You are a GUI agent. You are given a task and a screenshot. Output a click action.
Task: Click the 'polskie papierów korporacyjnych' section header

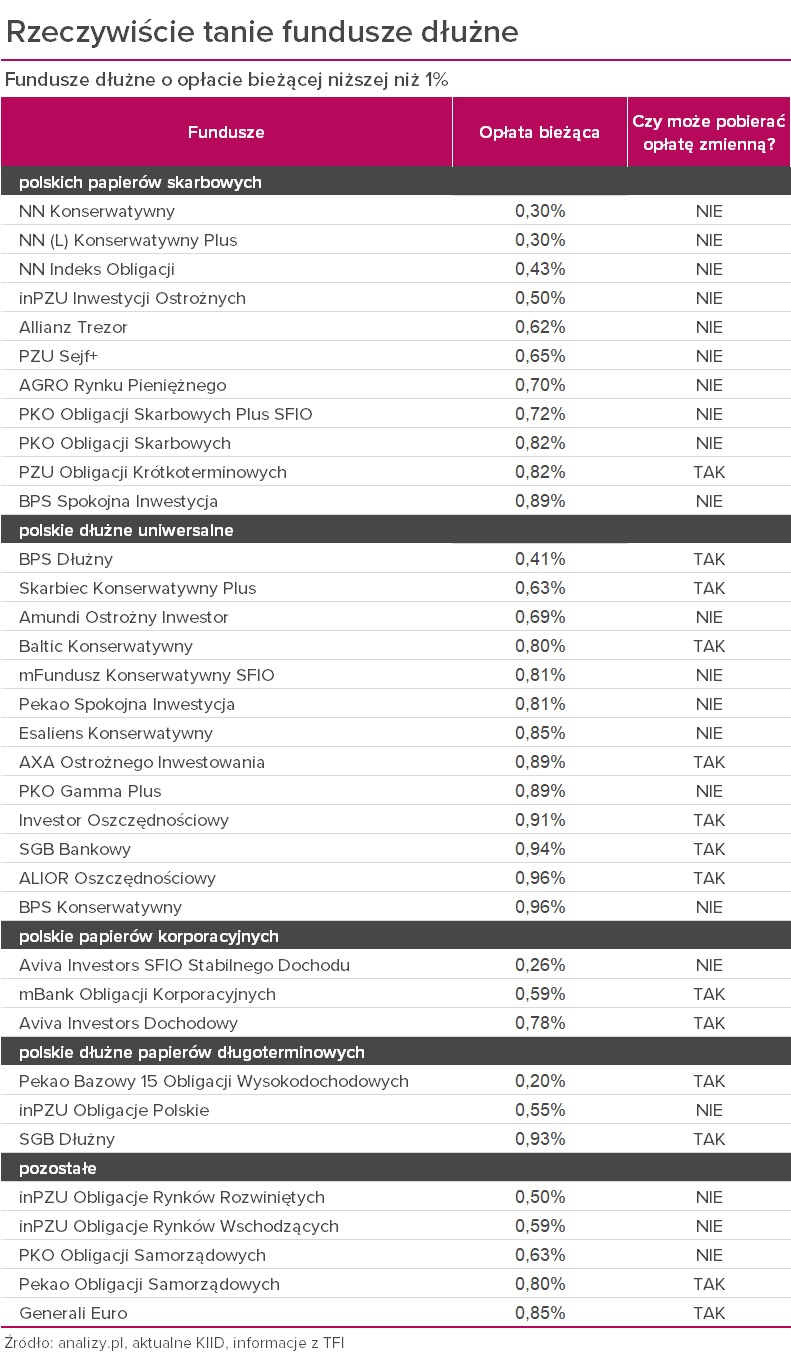[149, 936]
